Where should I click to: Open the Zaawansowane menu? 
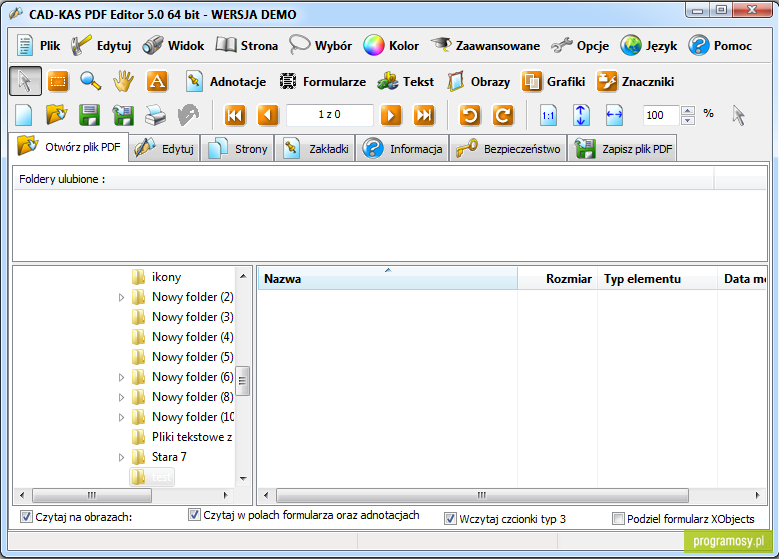pyautogui.click(x=485, y=46)
